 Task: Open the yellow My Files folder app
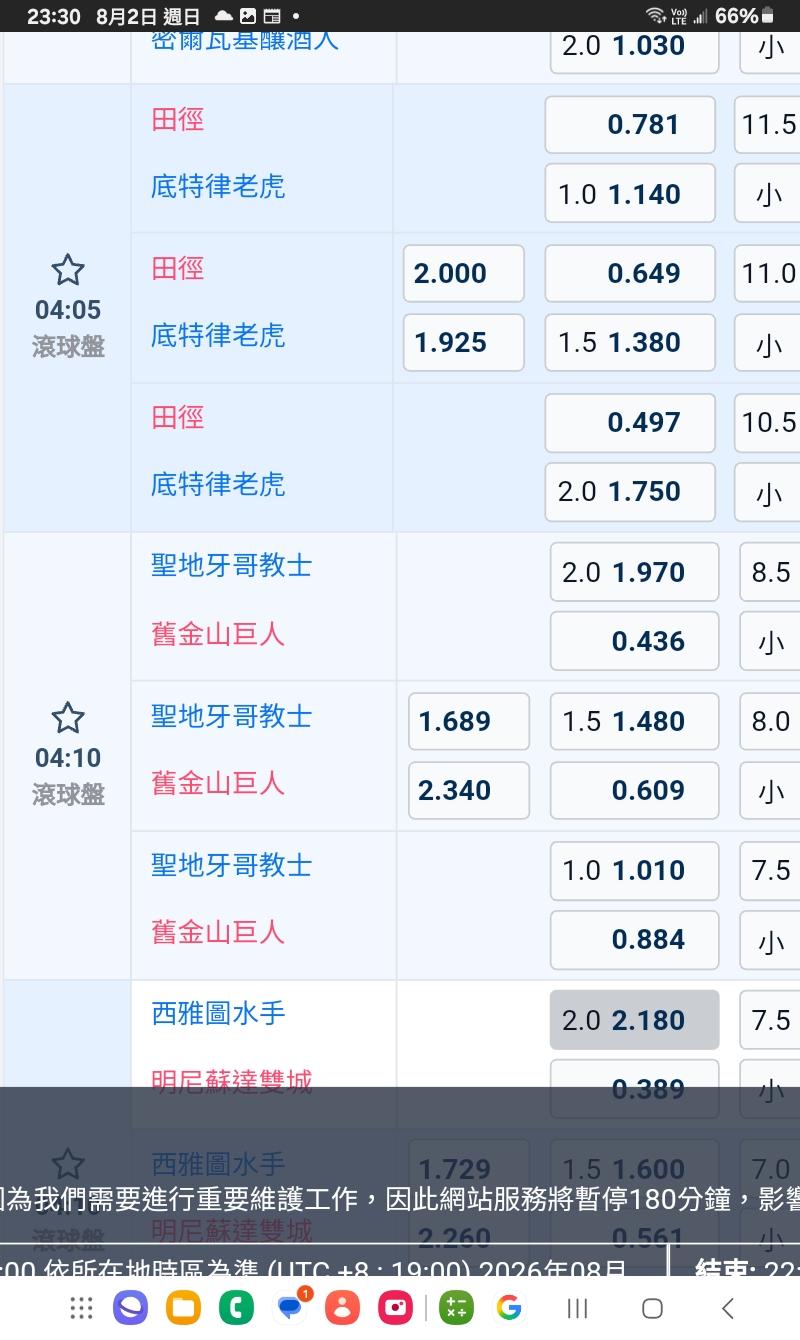click(183, 1307)
